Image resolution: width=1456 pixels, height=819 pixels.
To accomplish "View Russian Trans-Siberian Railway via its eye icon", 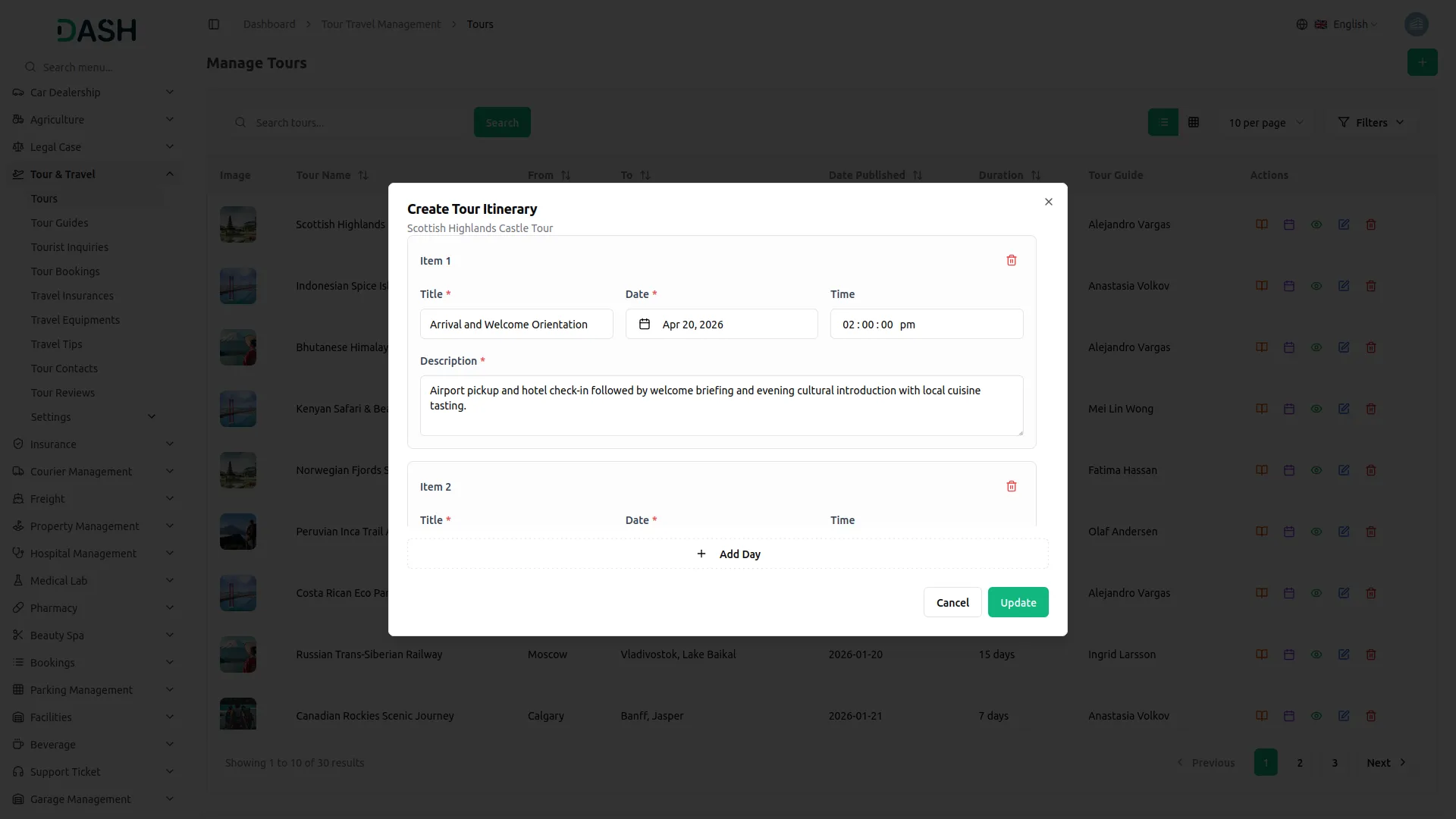I will point(1316,654).
